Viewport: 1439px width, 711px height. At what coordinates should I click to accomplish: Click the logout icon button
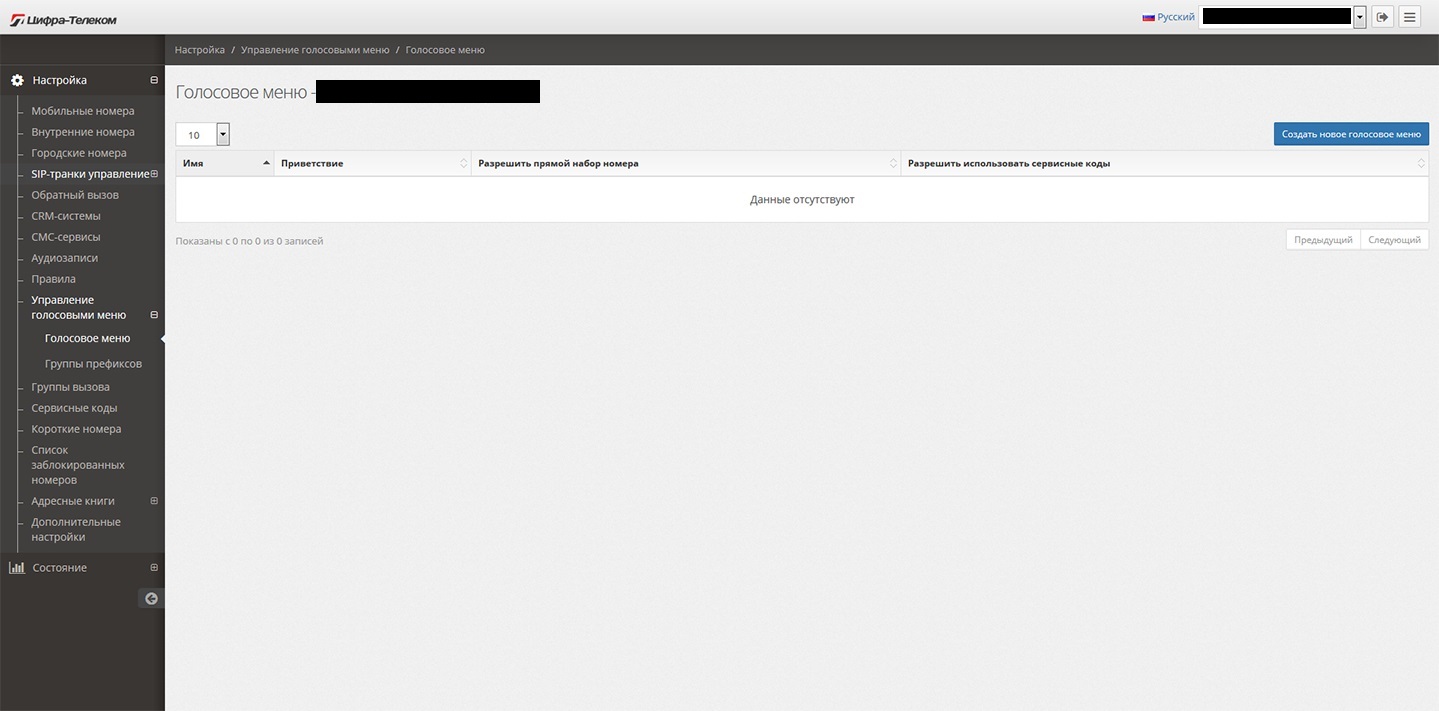click(1383, 17)
